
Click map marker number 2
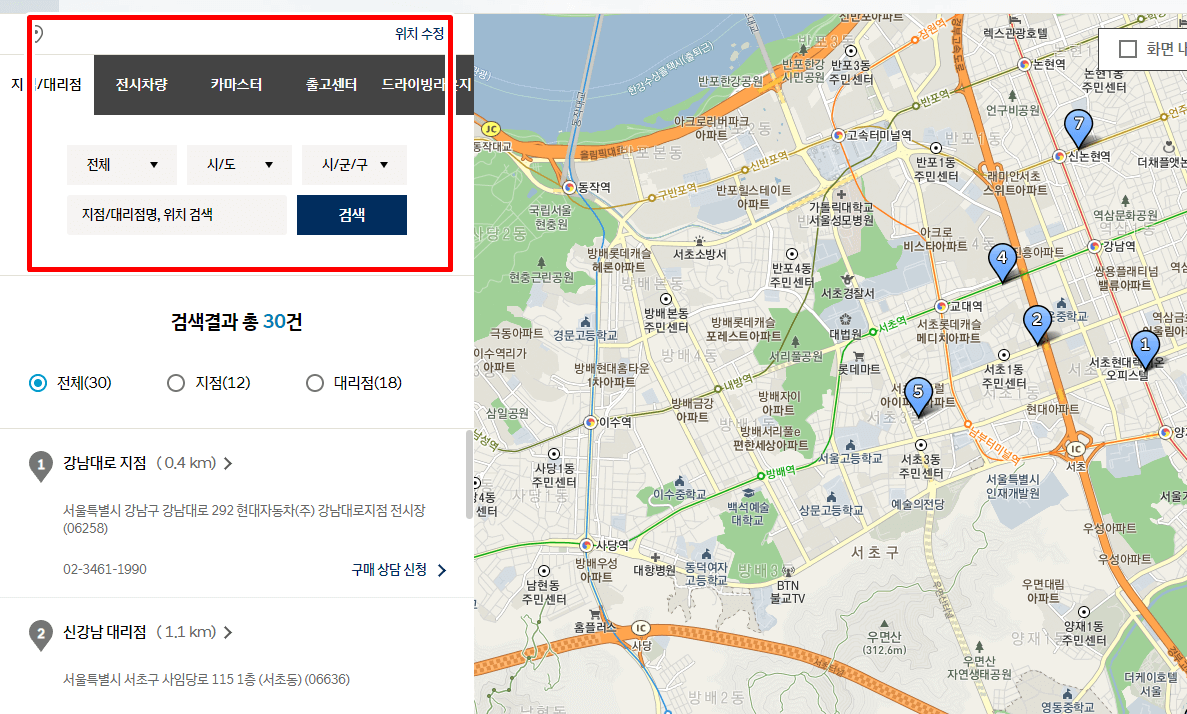tap(1037, 324)
